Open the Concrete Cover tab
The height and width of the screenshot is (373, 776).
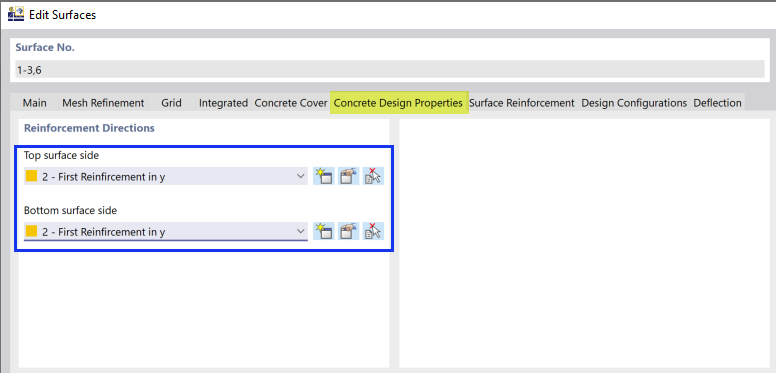click(291, 103)
